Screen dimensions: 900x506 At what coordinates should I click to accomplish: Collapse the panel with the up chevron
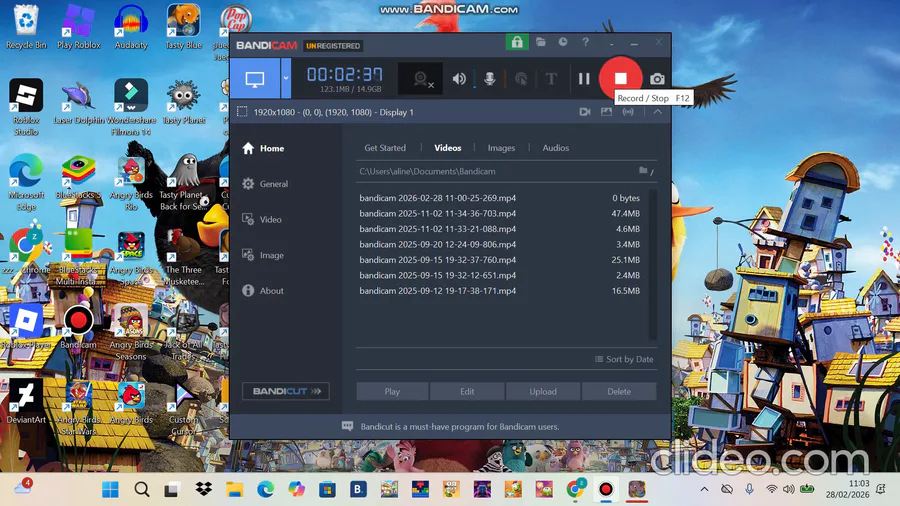658,112
